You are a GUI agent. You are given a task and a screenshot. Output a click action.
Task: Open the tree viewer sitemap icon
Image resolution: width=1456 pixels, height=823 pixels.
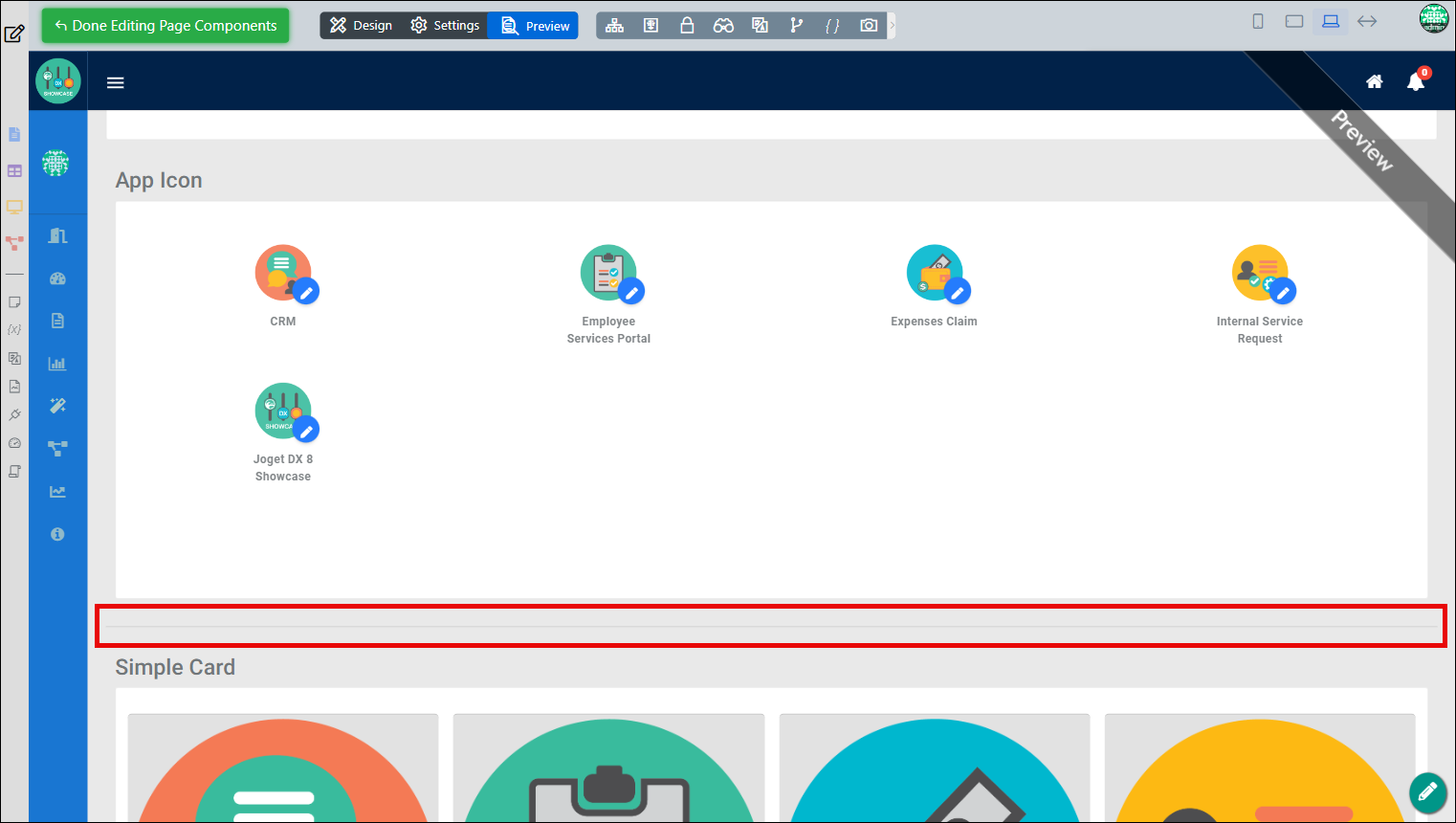pyautogui.click(x=615, y=26)
